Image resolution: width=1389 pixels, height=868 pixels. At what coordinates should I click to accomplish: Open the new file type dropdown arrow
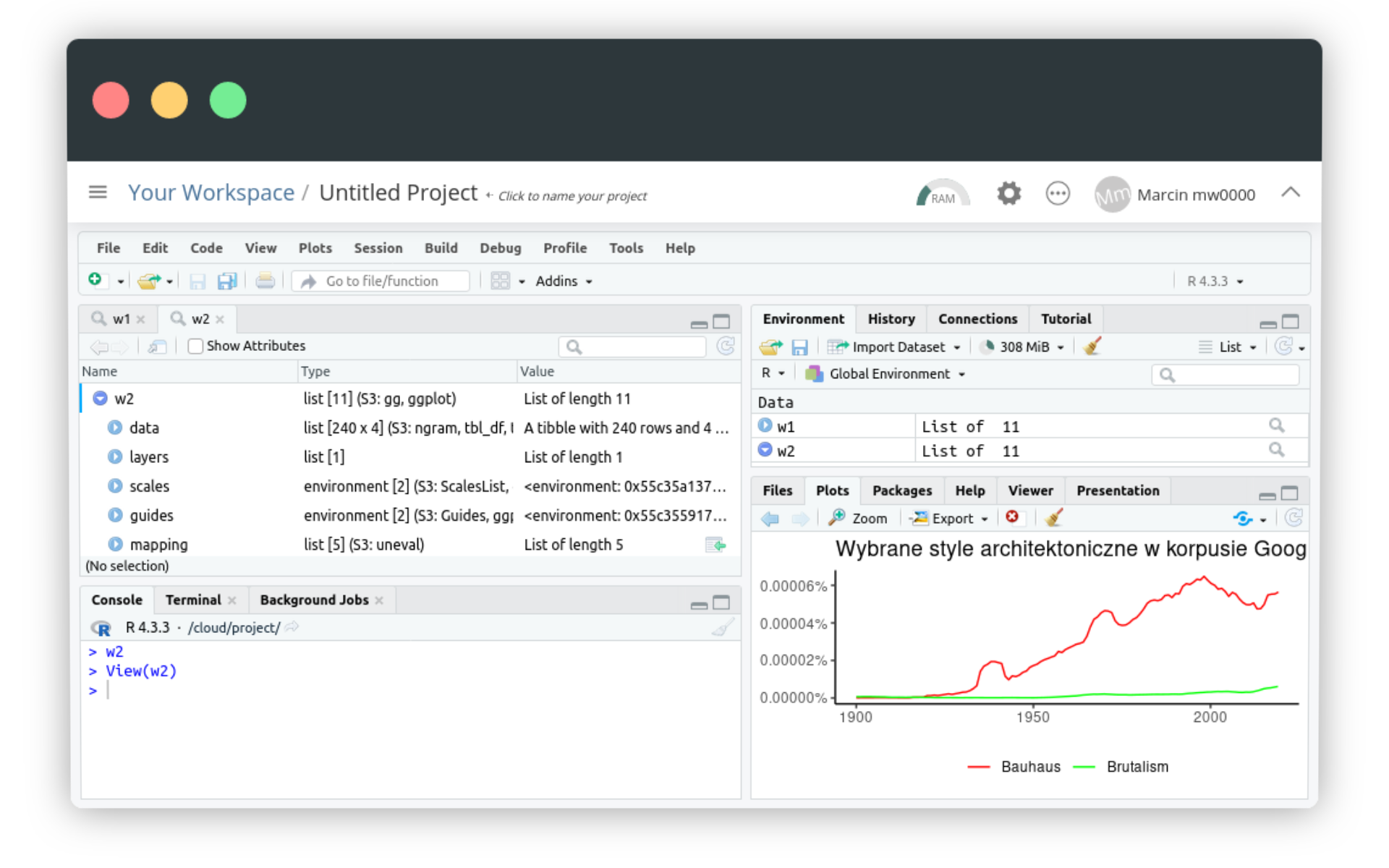pos(120,281)
